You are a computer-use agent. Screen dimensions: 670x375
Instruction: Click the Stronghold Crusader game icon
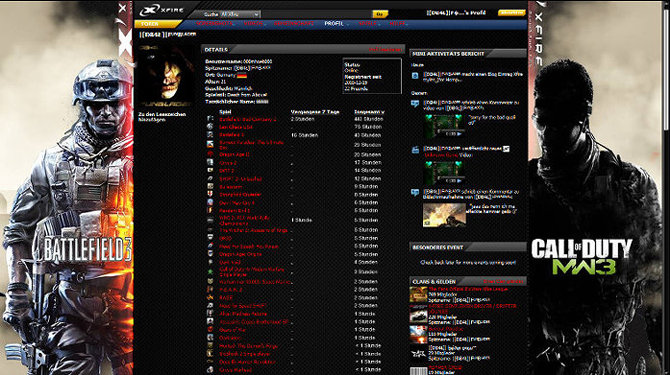[210, 194]
